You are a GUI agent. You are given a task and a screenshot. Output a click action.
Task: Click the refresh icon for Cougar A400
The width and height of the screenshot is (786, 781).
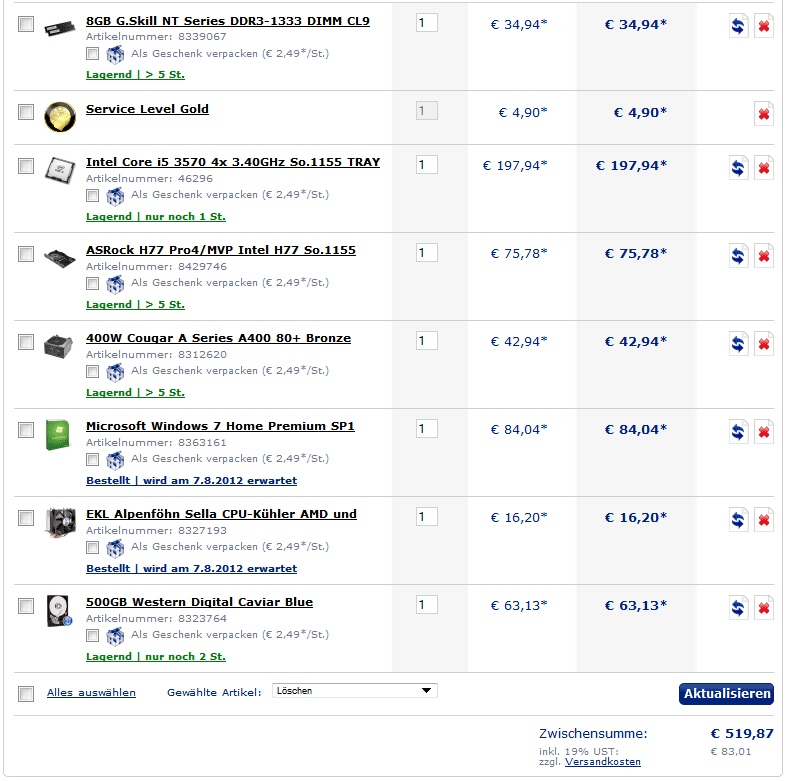coord(738,344)
